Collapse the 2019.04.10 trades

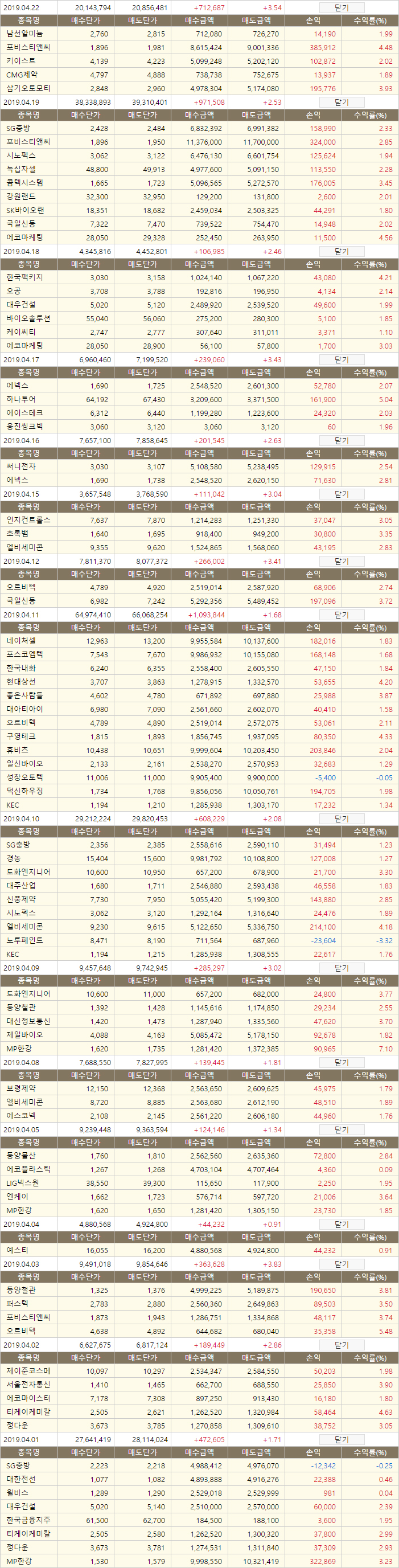click(342, 818)
